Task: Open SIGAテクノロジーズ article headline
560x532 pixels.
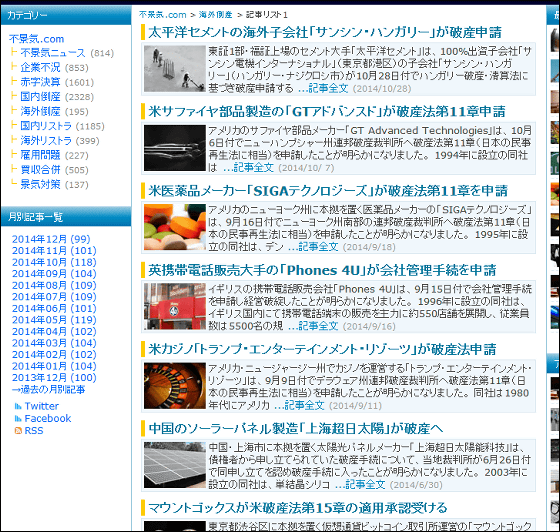Action: tap(328, 191)
